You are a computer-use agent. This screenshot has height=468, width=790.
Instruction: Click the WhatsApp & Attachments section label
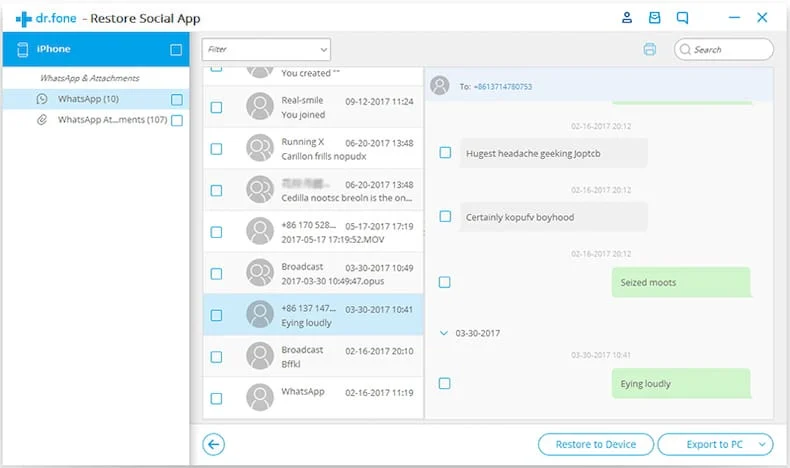coord(90,78)
